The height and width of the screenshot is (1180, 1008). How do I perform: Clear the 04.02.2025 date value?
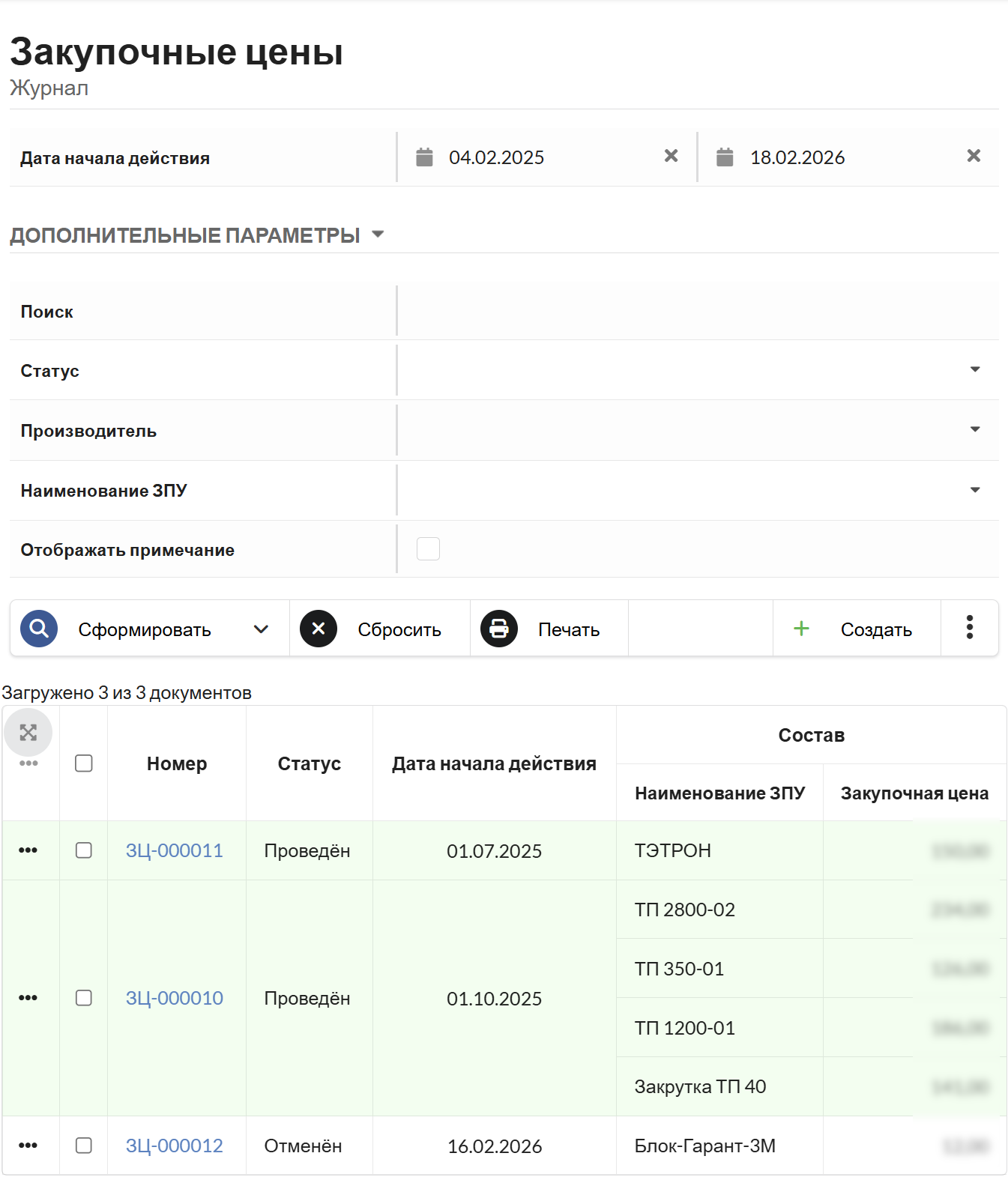(671, 156)
